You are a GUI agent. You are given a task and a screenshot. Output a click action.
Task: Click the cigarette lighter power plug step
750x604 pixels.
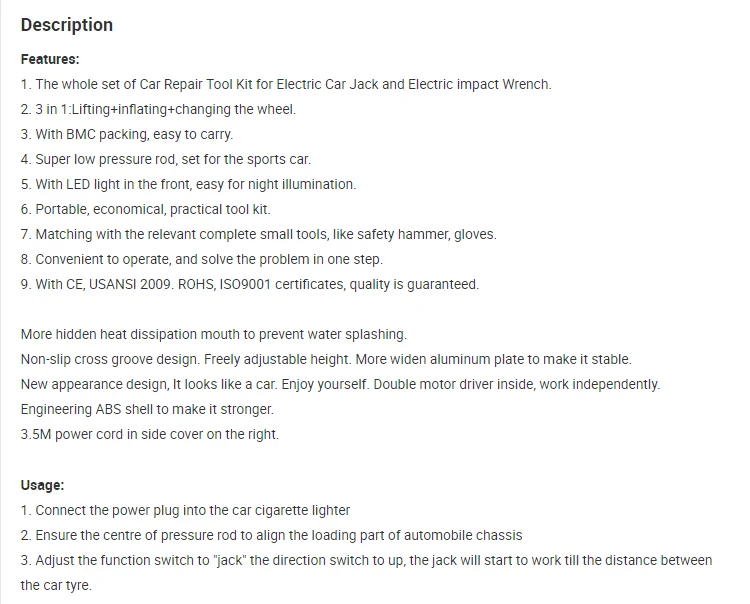click(x=186, y=511)
